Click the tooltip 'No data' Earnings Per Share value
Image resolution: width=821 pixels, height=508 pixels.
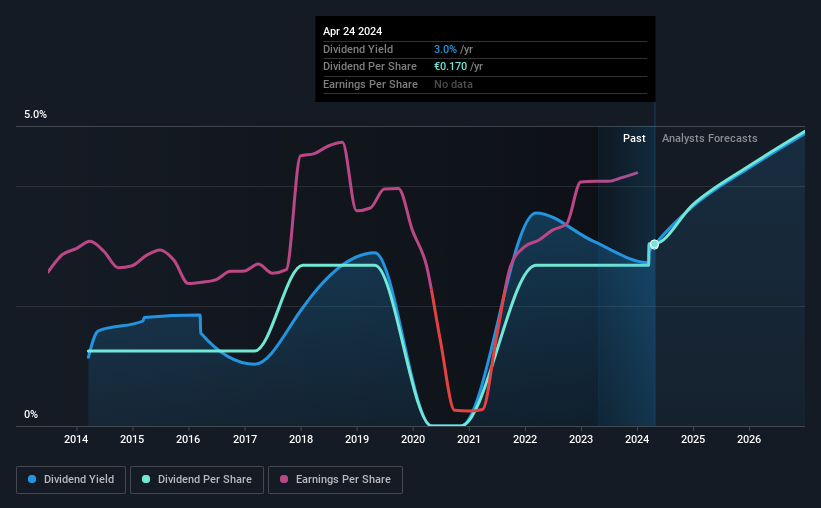[453, 84]
